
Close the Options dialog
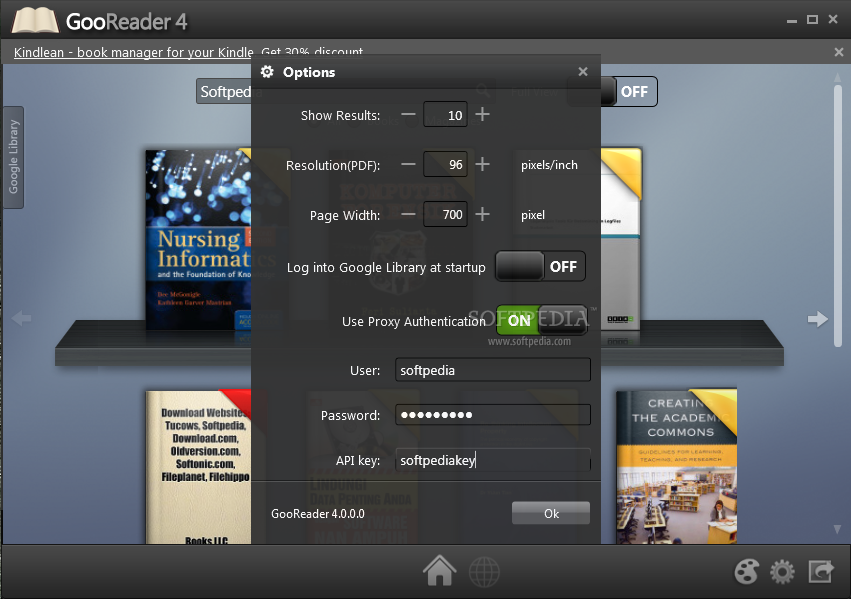(x=583, y=72)
